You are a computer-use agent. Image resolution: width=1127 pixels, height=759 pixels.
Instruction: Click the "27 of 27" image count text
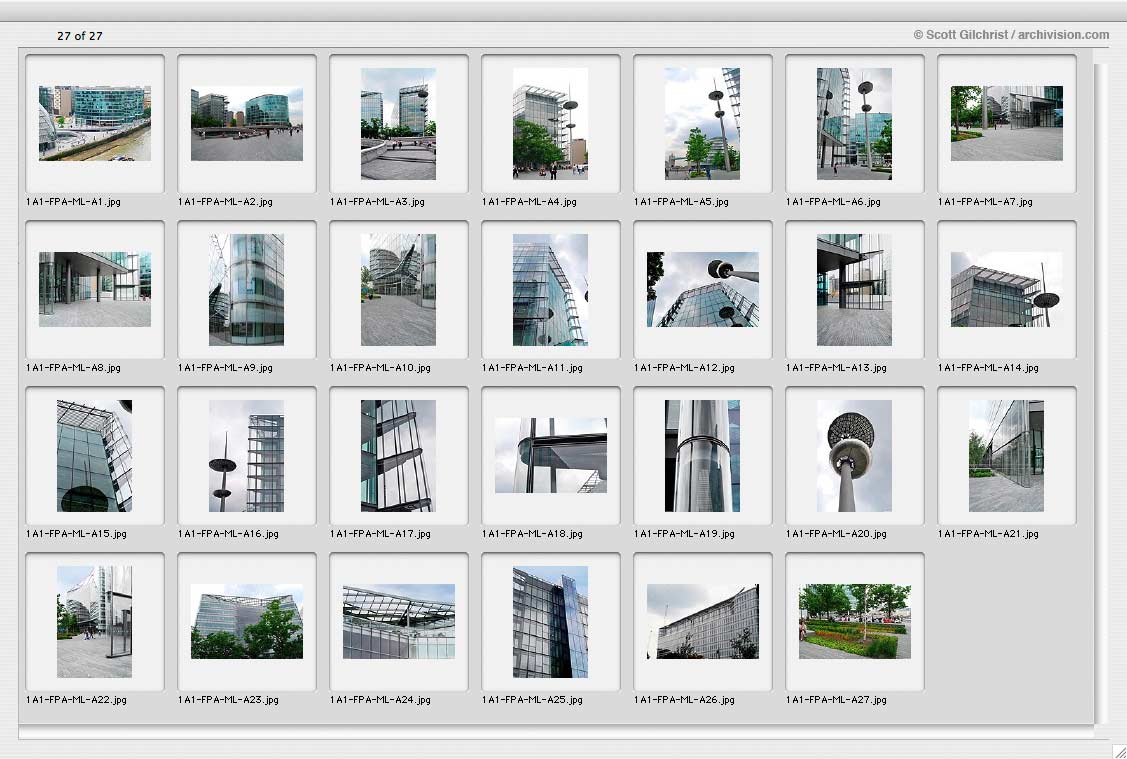coord(80,36)
